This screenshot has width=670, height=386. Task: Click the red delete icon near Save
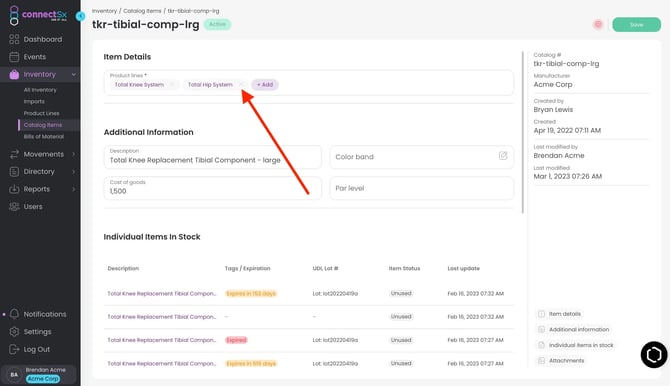pos(598,24)
